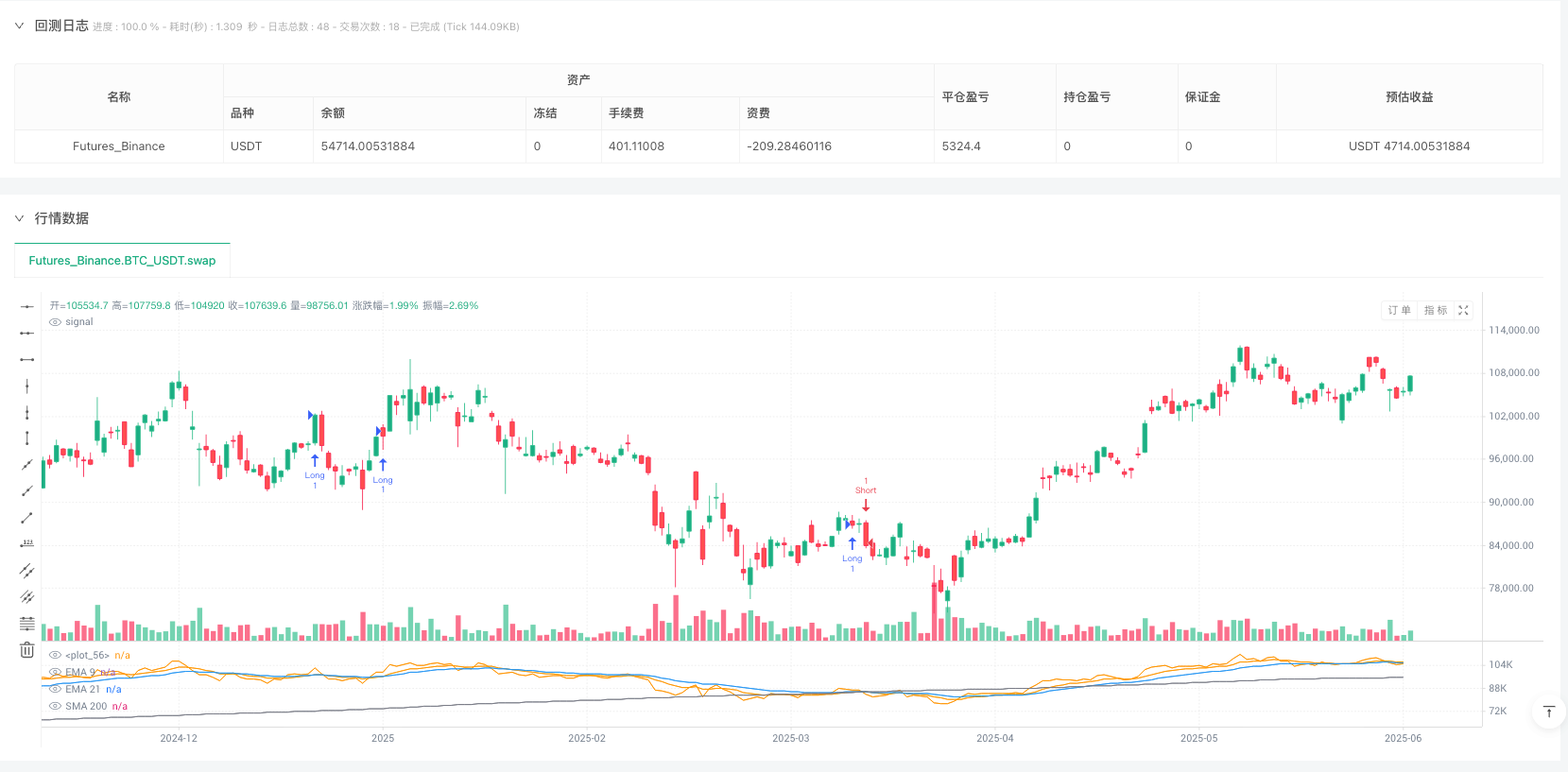Viewport: 1568px width, 772px height.
Task: Collapse the 回测日志 section
Action: [x=19, y=26]
